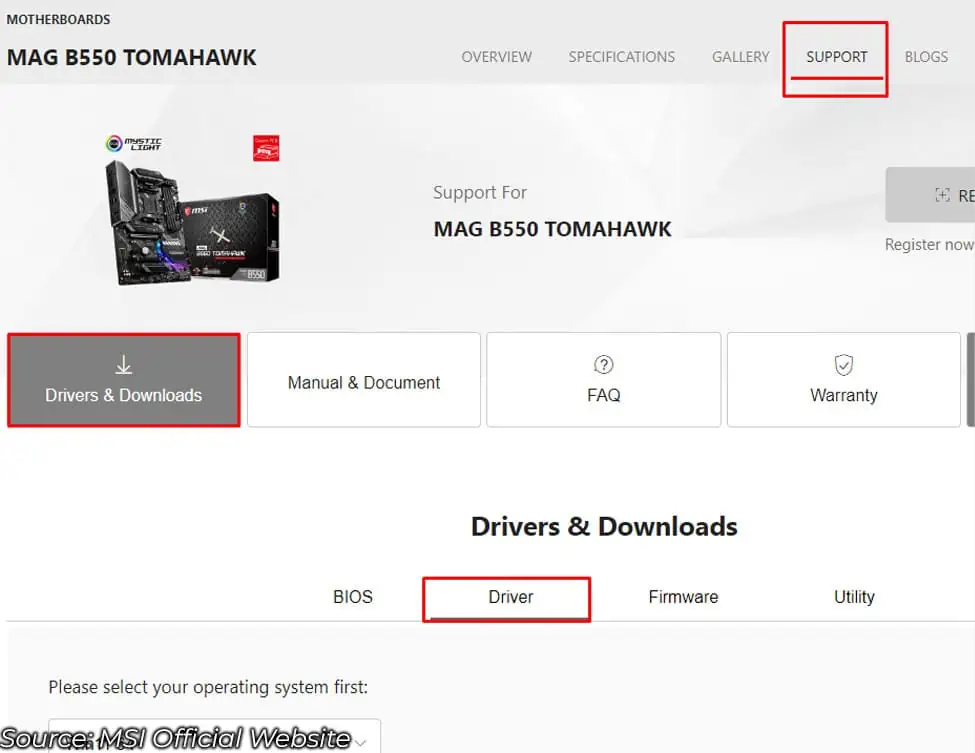Click the download arrow icon
This screenshot has height=753, width=975.
coord(124,365)
